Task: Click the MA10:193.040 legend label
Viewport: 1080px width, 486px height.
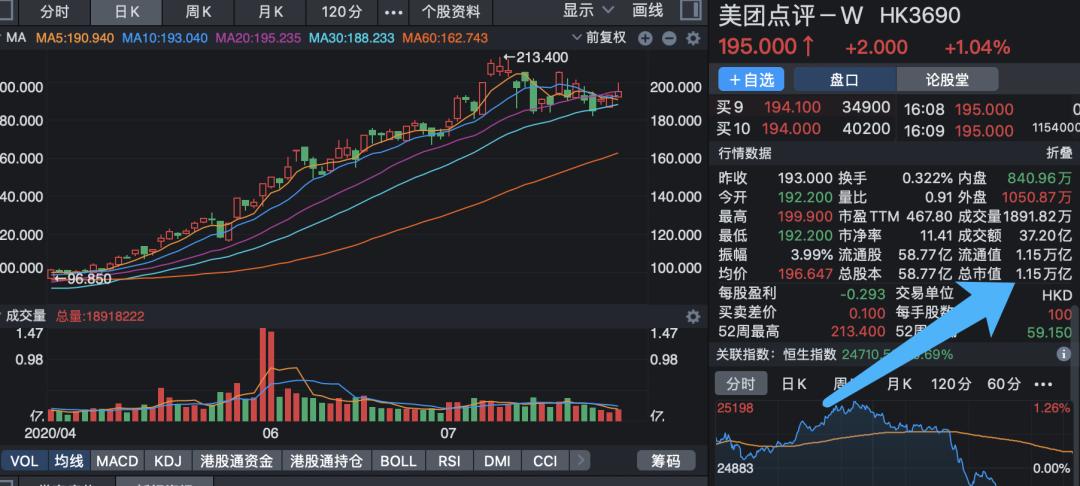Action: click(165, 38)
